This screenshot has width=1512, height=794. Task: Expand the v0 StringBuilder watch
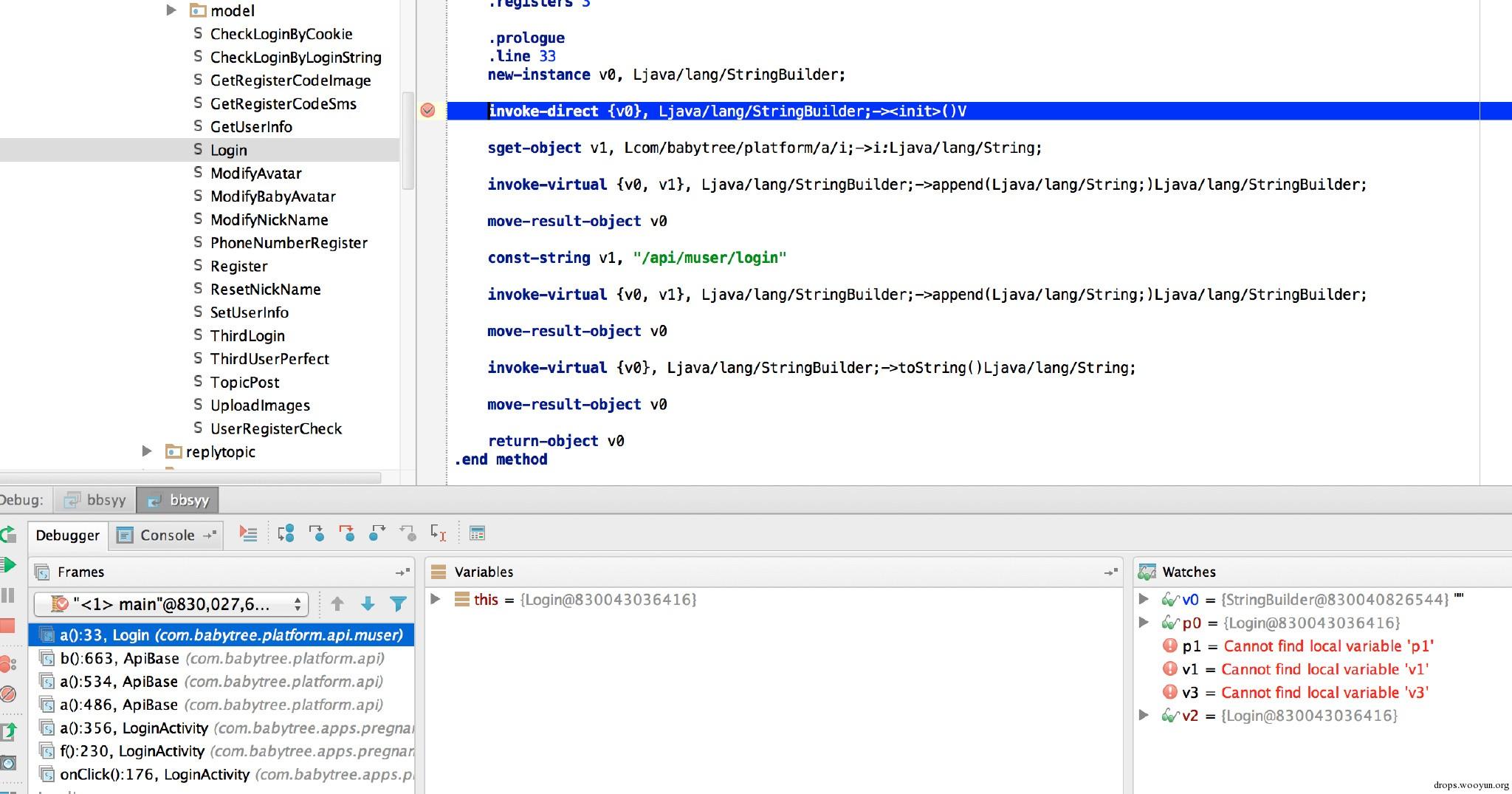1144,599
